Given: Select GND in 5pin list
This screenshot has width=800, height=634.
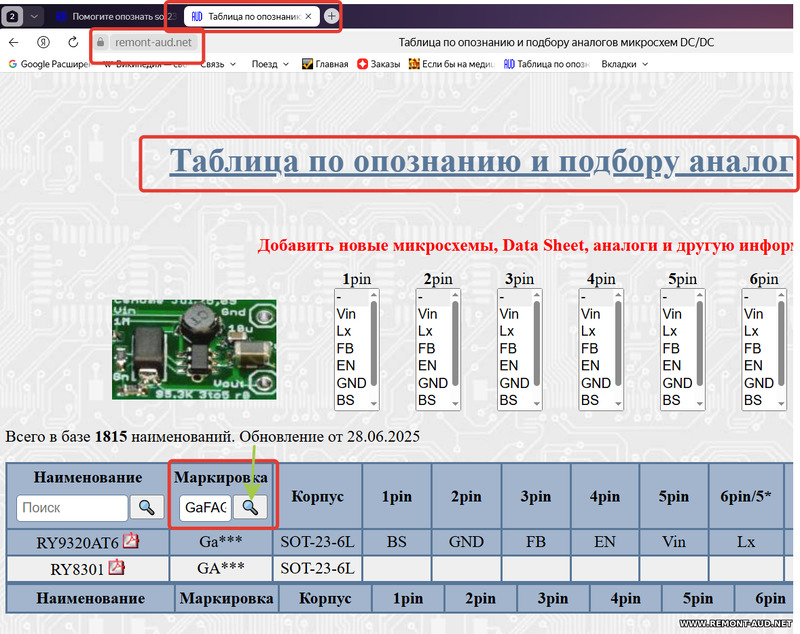Looking at the screenshot, I should 677,383.
